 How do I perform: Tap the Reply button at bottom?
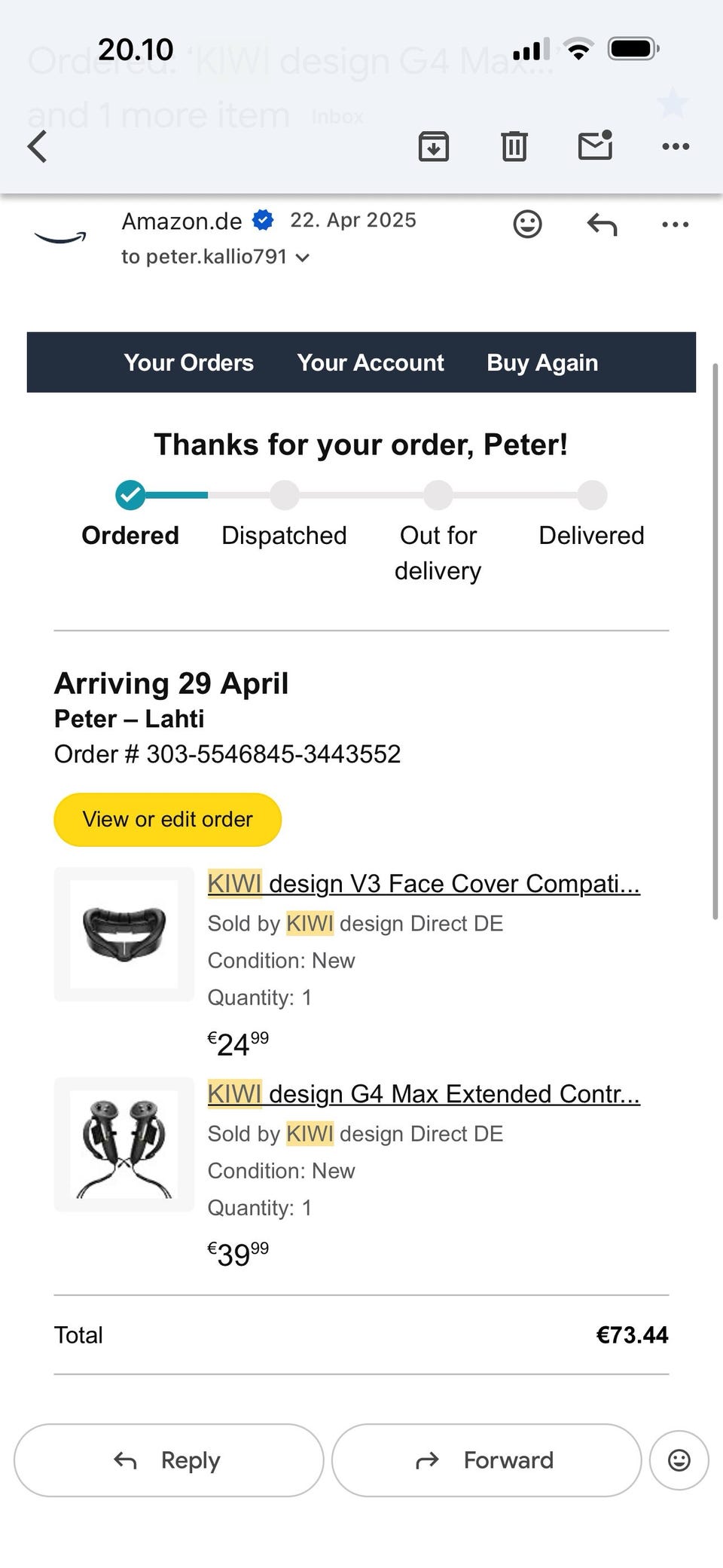tap(169, 1460)
